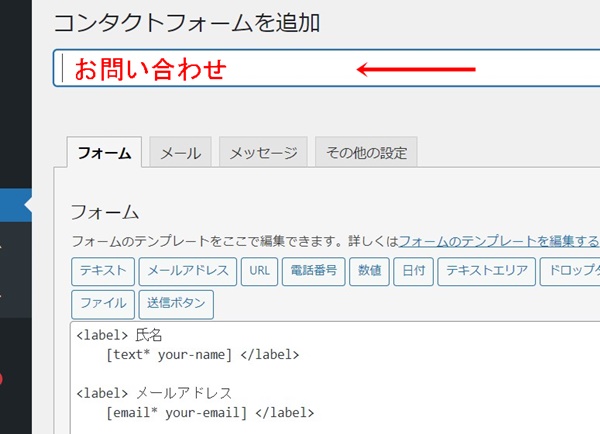Image resolution: width=600 pixels, height=434 pixels.
Task: Insert a 数値 tag
Action: [369, 271]
